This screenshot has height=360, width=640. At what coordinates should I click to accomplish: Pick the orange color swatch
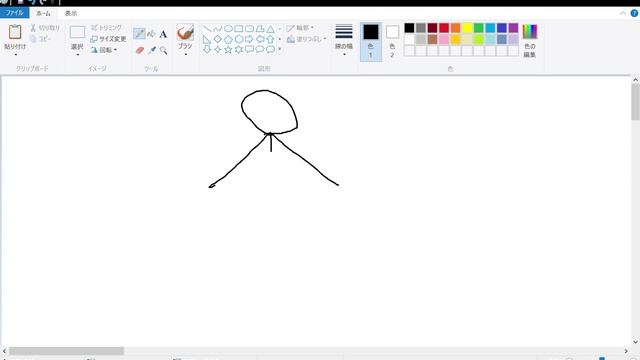[x=456, y=28]
